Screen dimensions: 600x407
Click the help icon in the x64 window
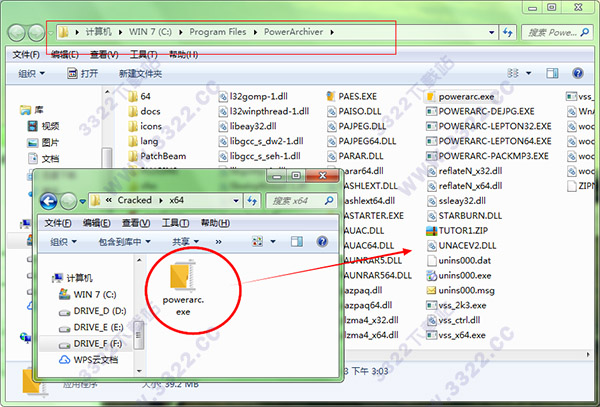[322, 241]
